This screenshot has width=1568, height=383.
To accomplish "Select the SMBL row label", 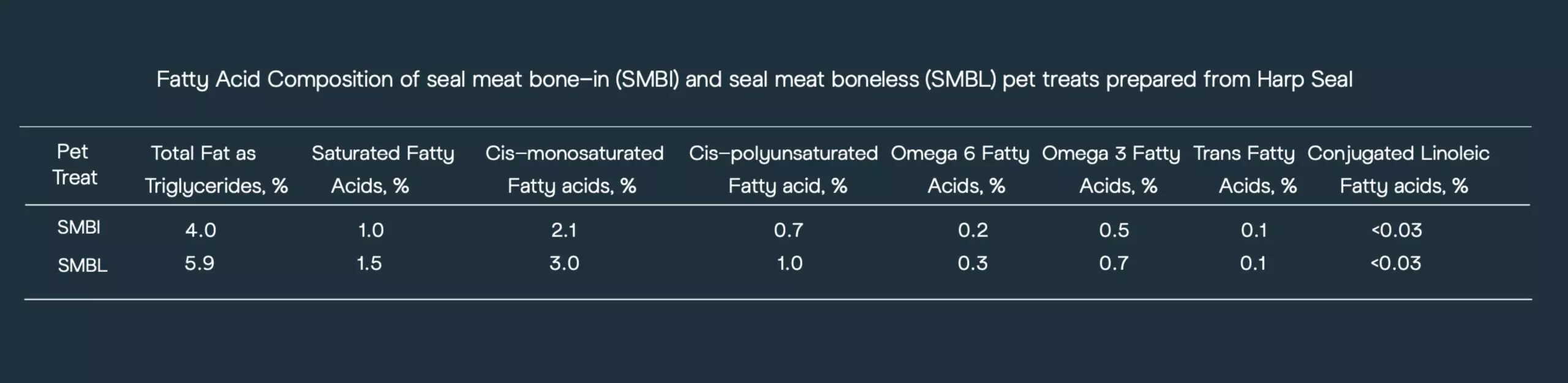I will click(83, 266).
